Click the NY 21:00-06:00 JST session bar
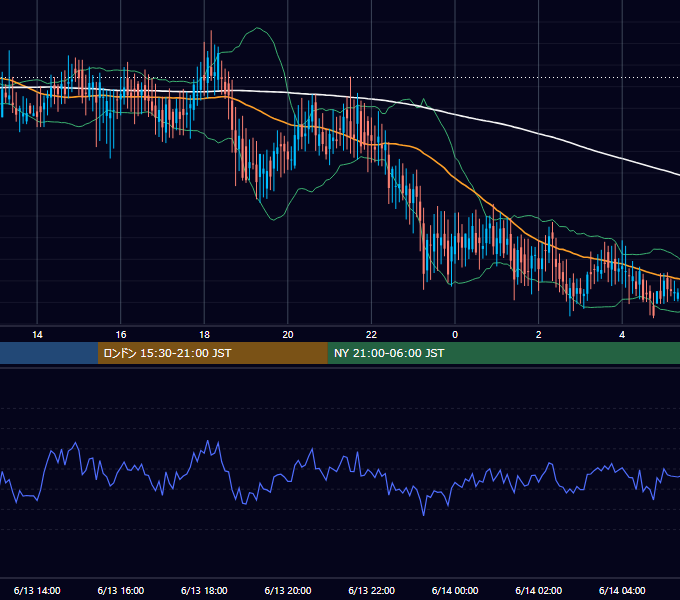Image resolution: width=680 pixels, height=600 pixels. 503,353
